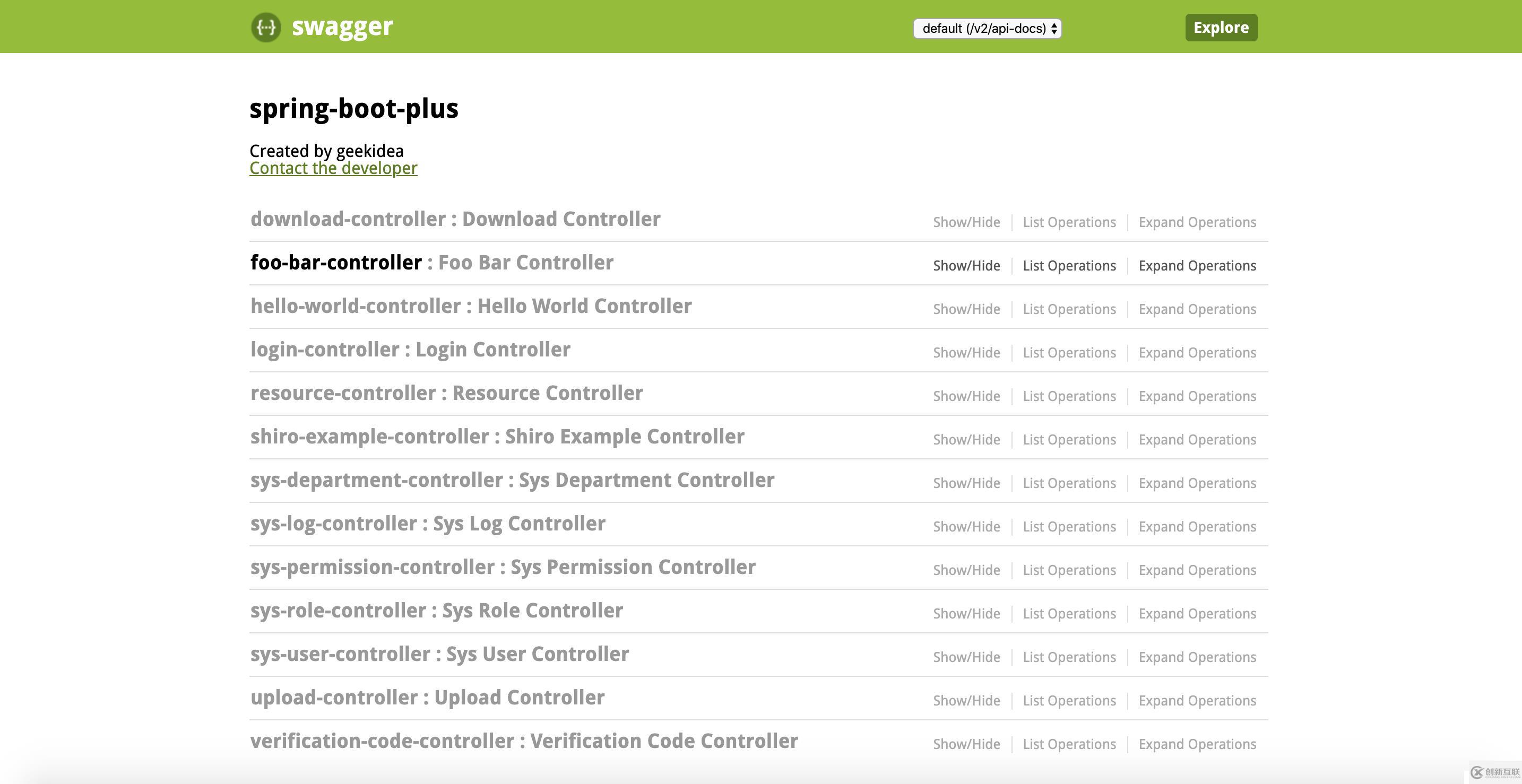Expand Operations for sys-department-controller
The height and width of the screenshot is (784, 1522).
(1197, 484)
